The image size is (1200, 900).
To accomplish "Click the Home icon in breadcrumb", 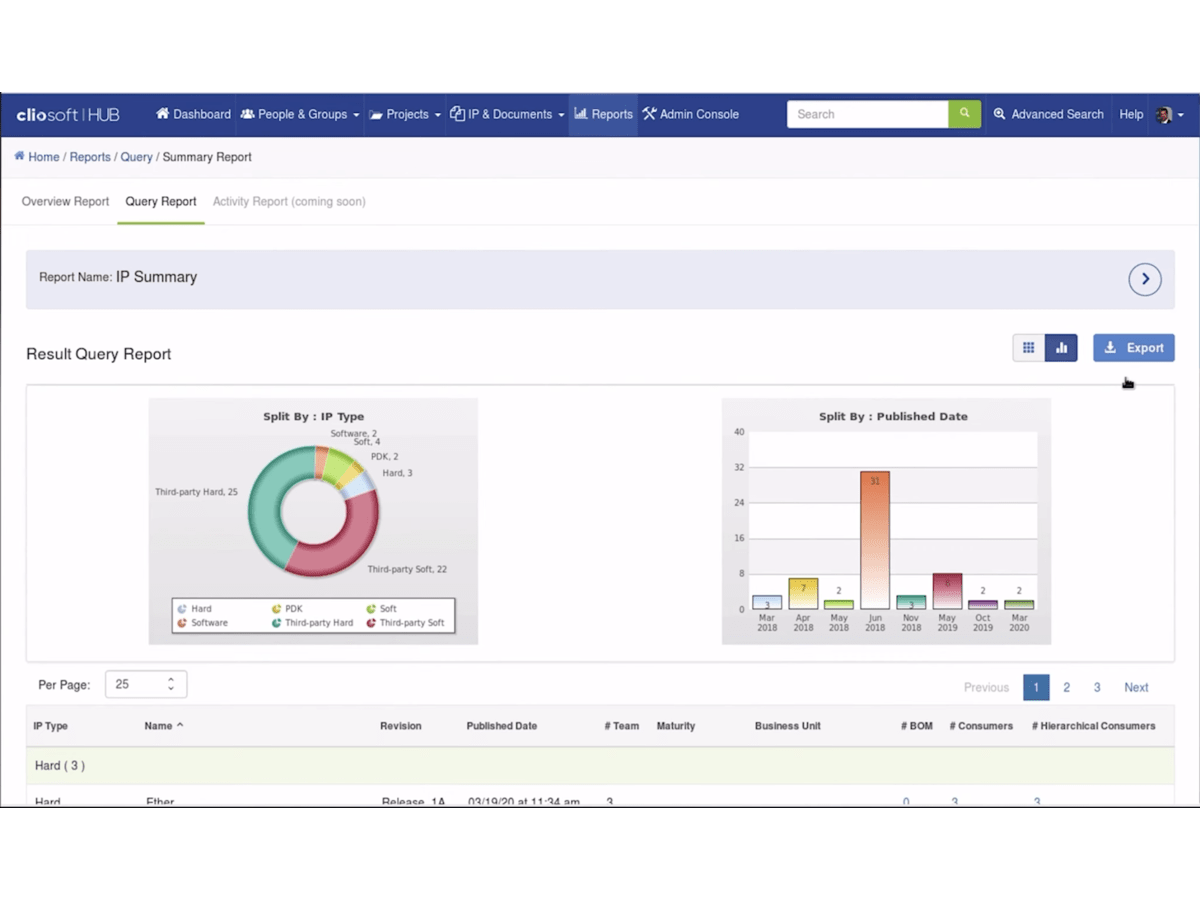I will pos(19,157).
